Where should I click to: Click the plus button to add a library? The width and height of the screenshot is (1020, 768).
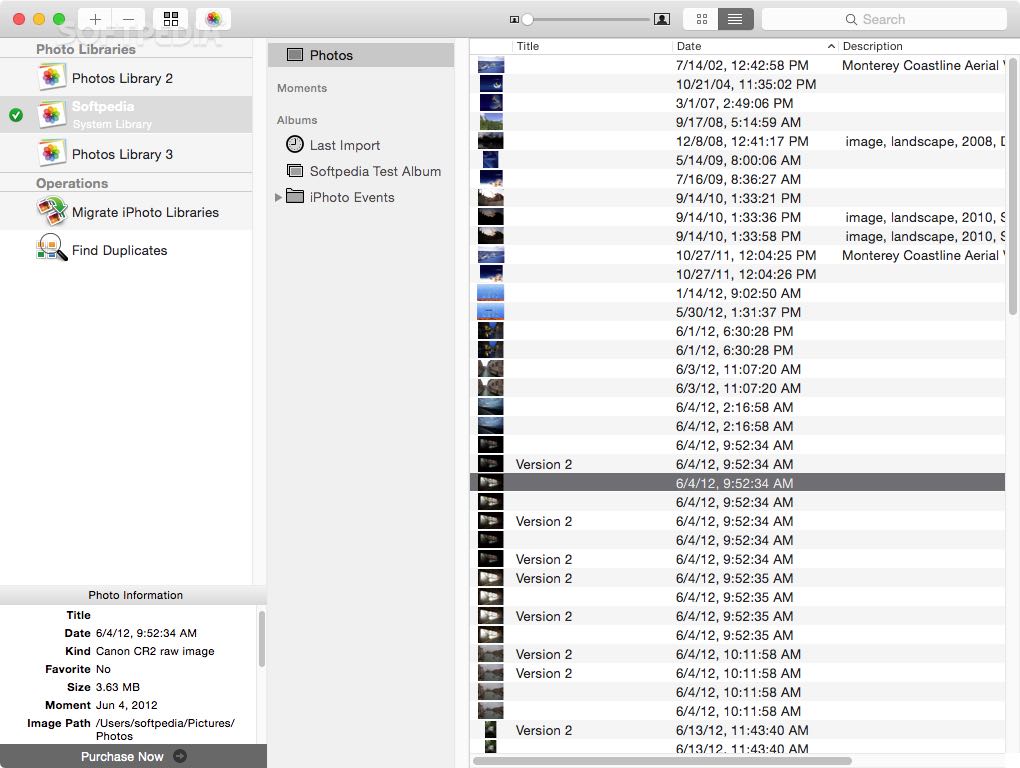(95, 19)
